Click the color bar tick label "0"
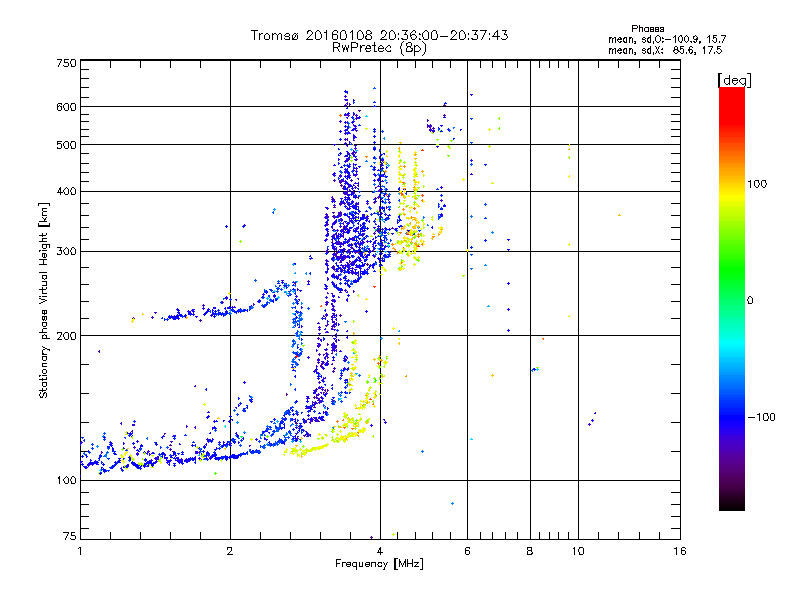The image size is (800, 600). 750,301
